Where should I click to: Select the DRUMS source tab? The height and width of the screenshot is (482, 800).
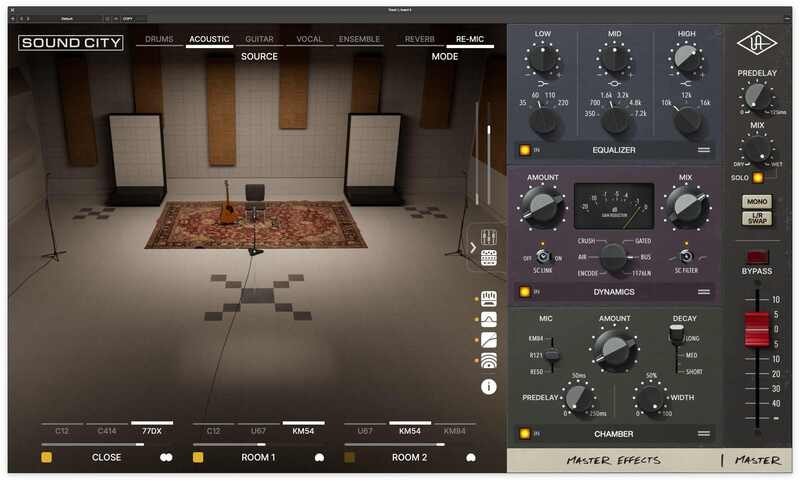158,40
